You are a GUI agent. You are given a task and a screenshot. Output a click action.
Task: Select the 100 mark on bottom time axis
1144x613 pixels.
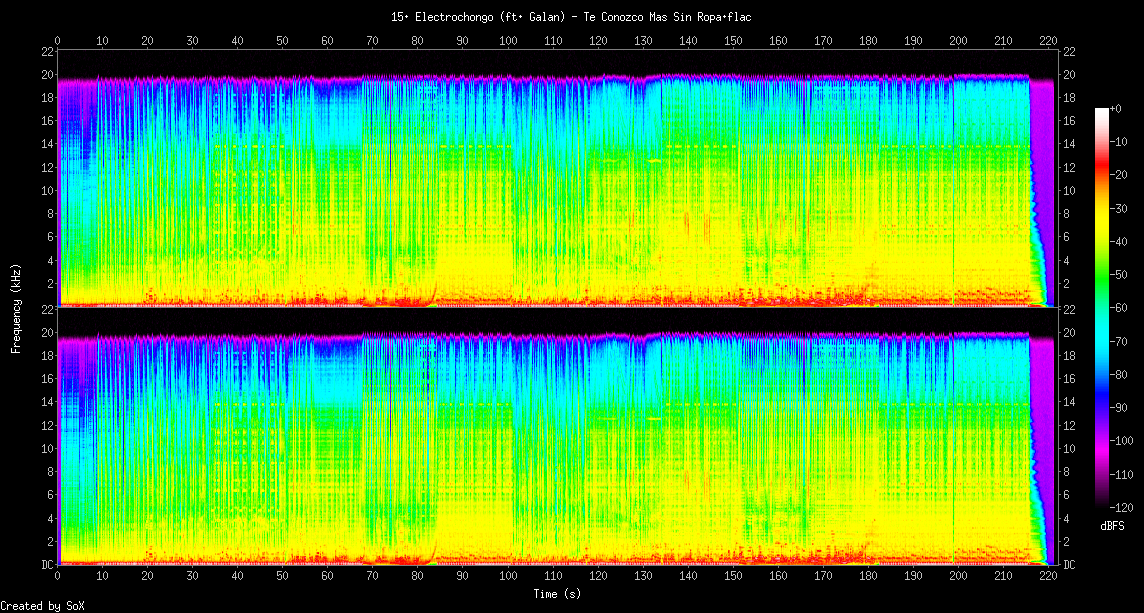tap(508, 577)
